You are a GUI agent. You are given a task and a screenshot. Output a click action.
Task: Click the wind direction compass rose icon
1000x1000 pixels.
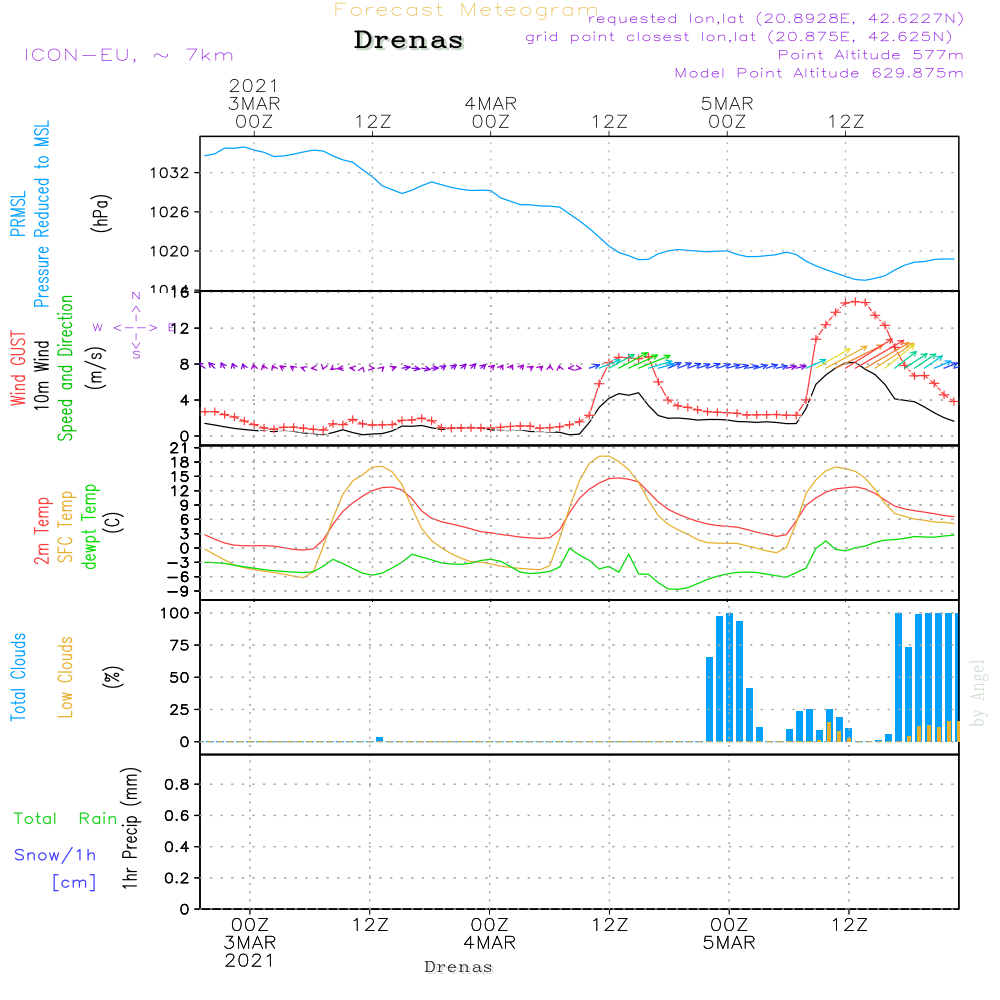click(x=135, y=327)
